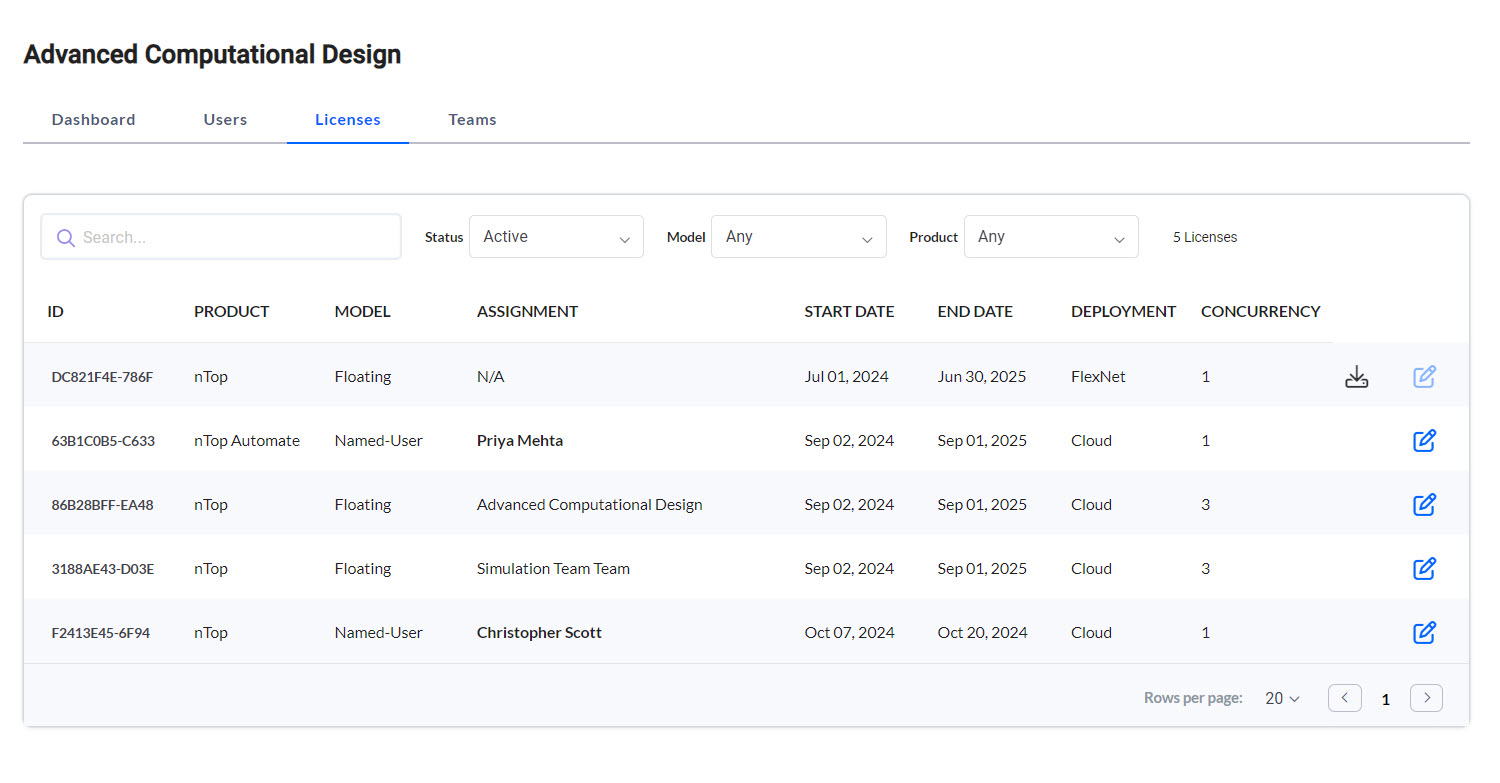Click license ID F2413E45-6F94
This screenshot has width=1500, height=783.
click(100, 633)
